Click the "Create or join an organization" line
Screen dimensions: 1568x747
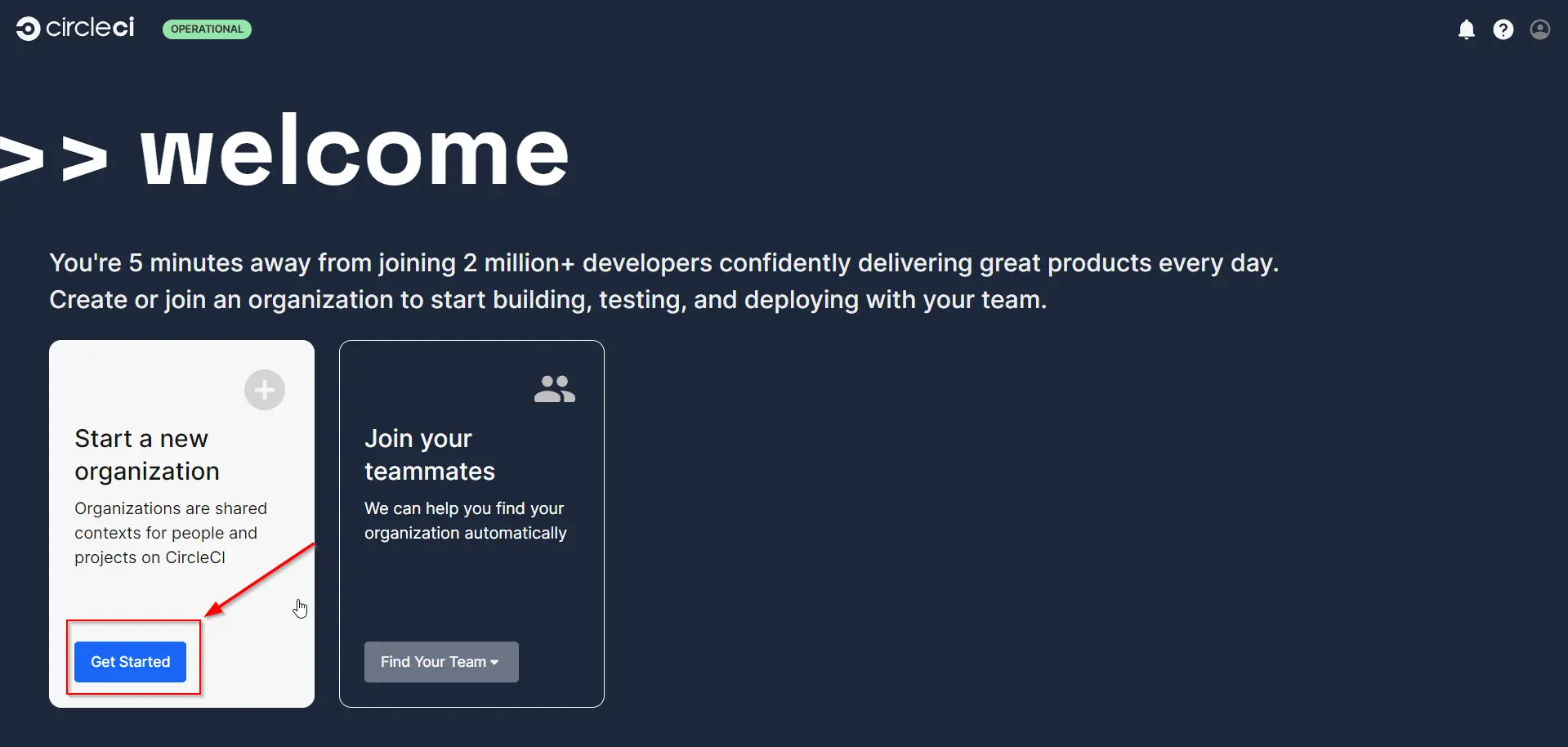[547, 300]
